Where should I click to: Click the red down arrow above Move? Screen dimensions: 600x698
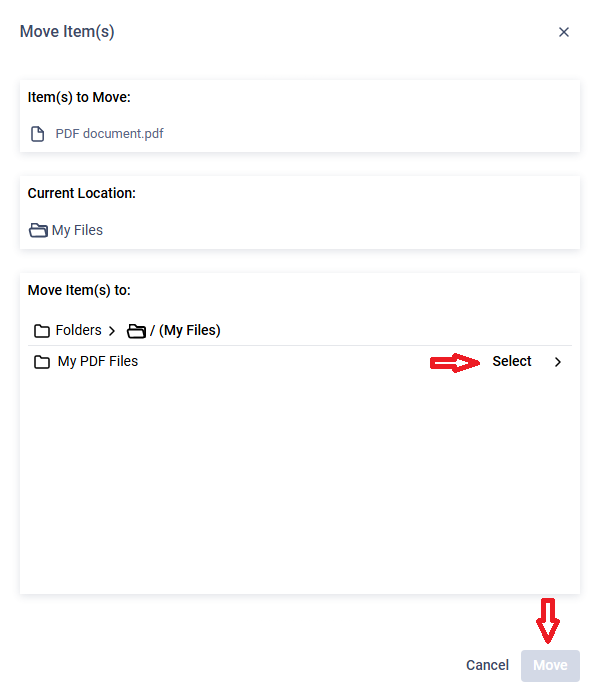547,621
